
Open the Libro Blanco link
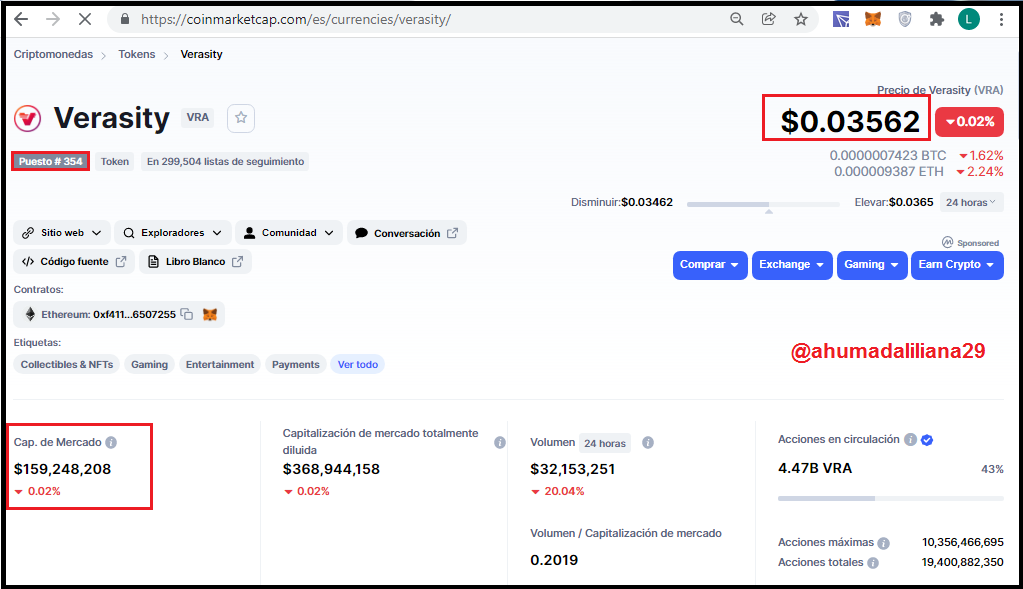195,262
